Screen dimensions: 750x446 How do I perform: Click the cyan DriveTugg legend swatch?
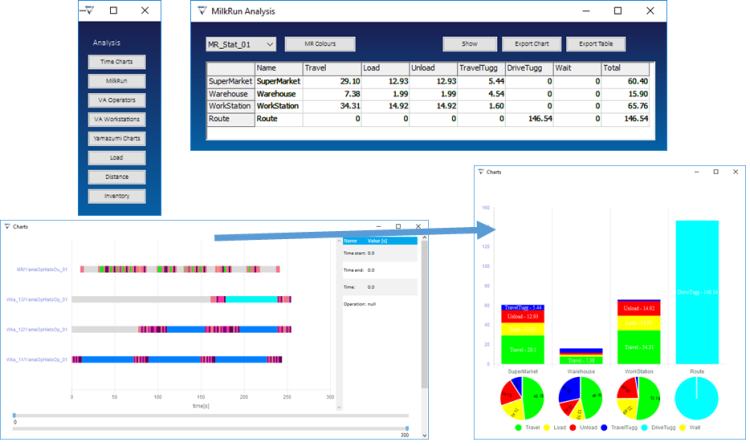click(x=644, y=428)
